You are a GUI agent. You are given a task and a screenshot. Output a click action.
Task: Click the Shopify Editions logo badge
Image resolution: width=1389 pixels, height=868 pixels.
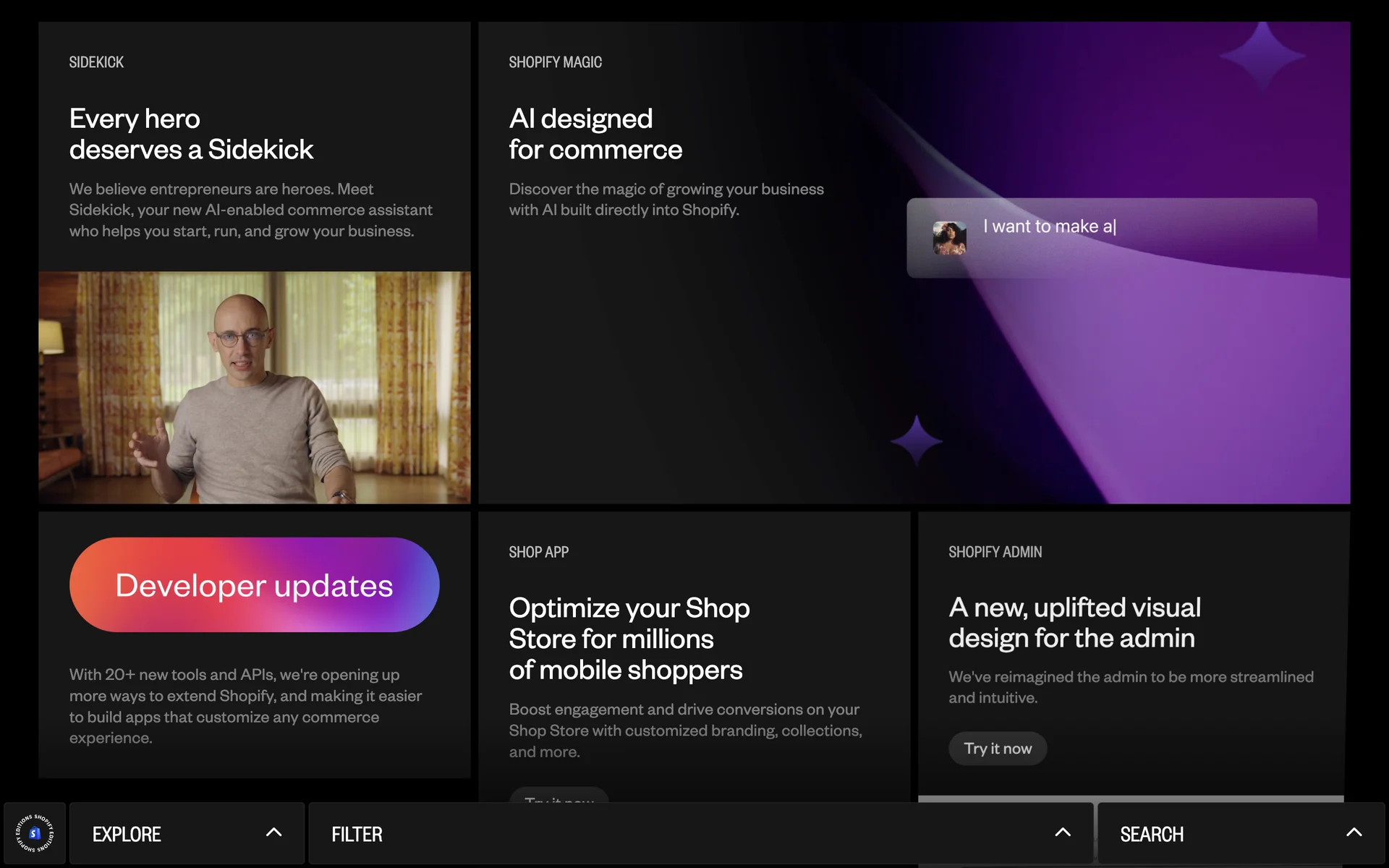[35, 833]
